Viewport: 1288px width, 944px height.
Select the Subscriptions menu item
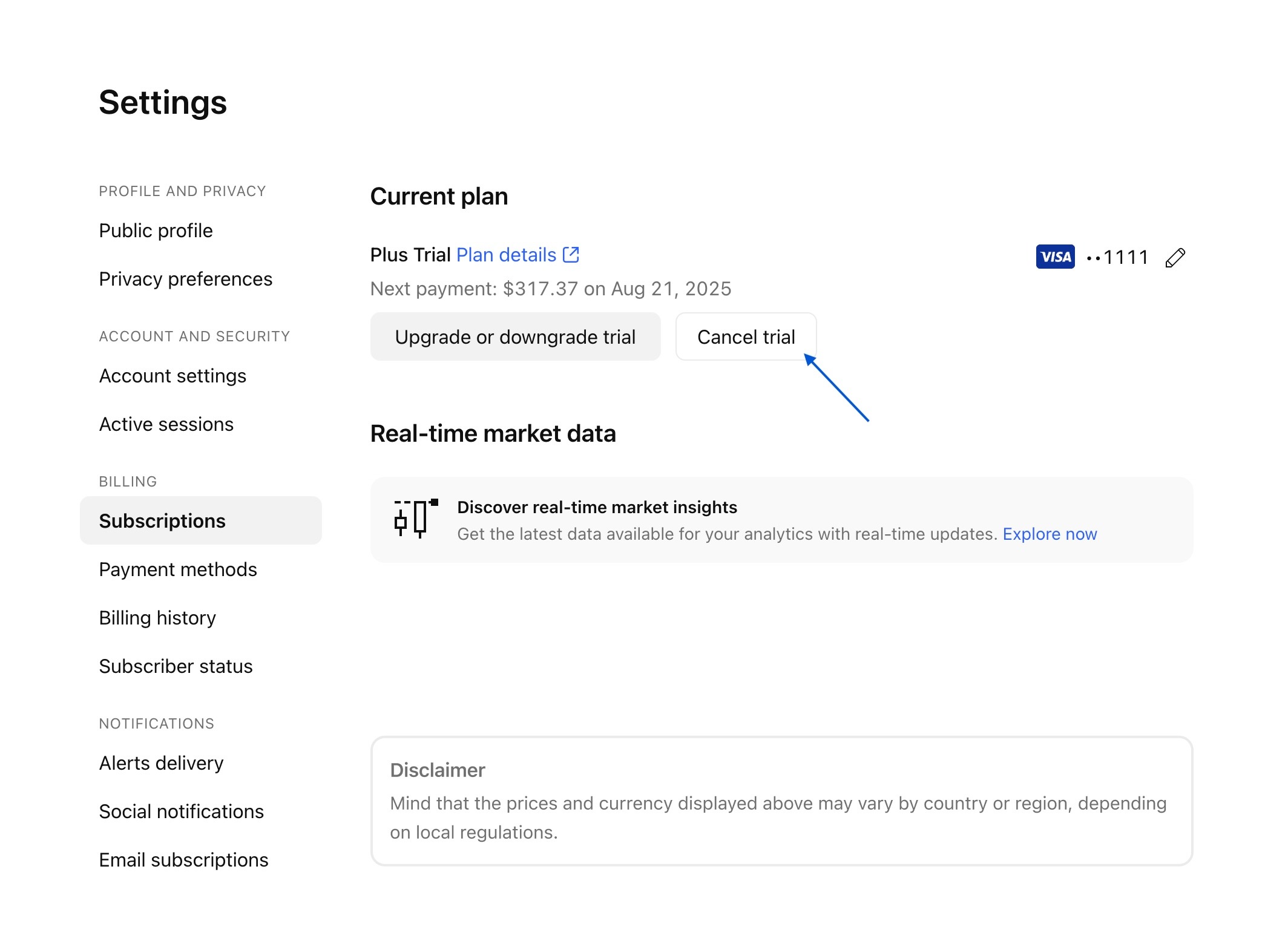click(162, 521)
